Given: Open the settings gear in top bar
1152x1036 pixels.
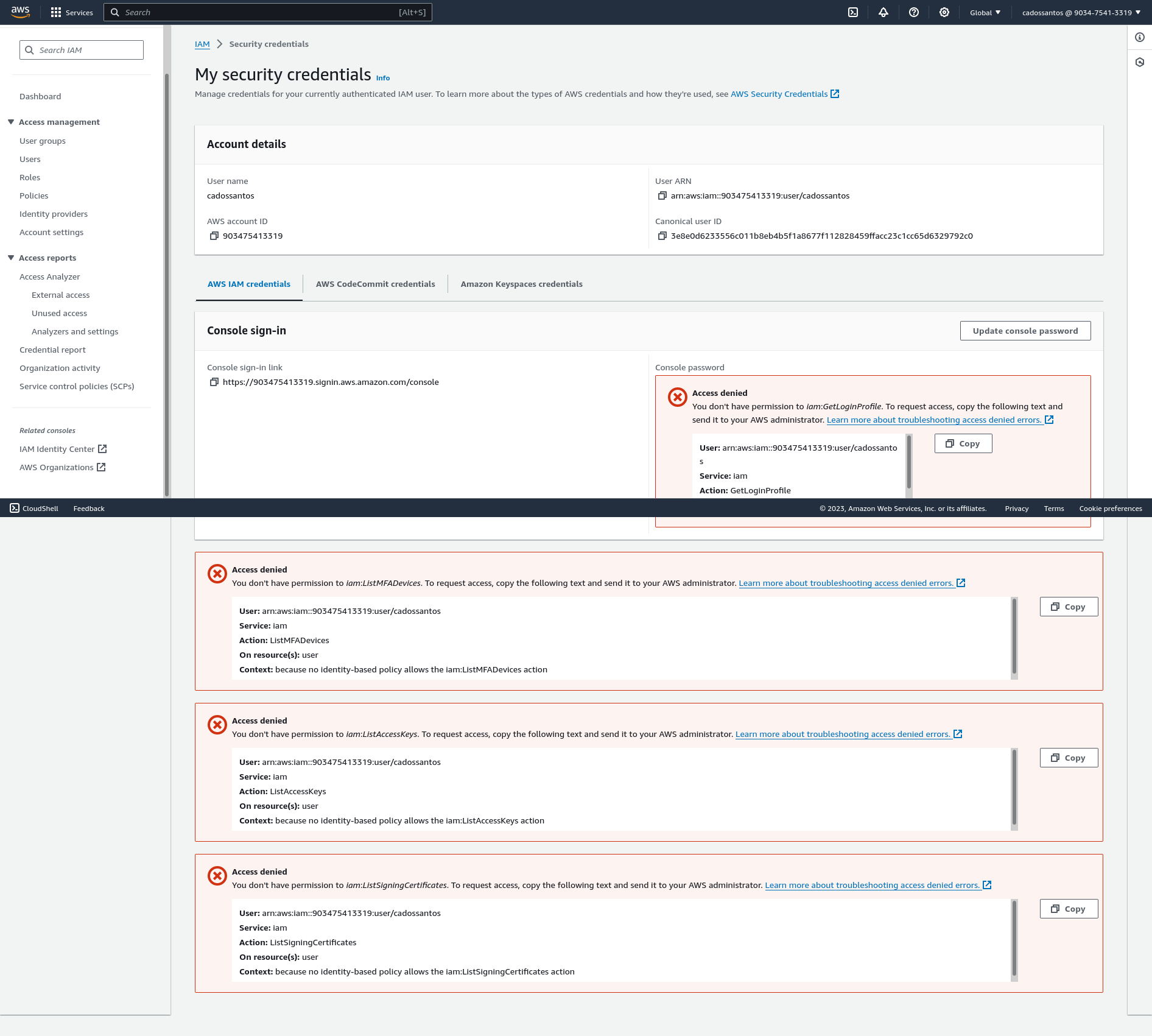Looking at the screenshot, I should point(944,12).
